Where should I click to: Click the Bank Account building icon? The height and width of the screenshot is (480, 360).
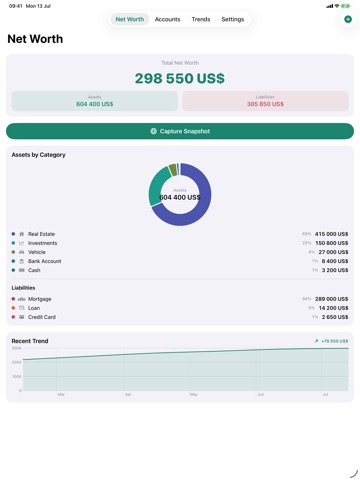(x=22, y=261)
